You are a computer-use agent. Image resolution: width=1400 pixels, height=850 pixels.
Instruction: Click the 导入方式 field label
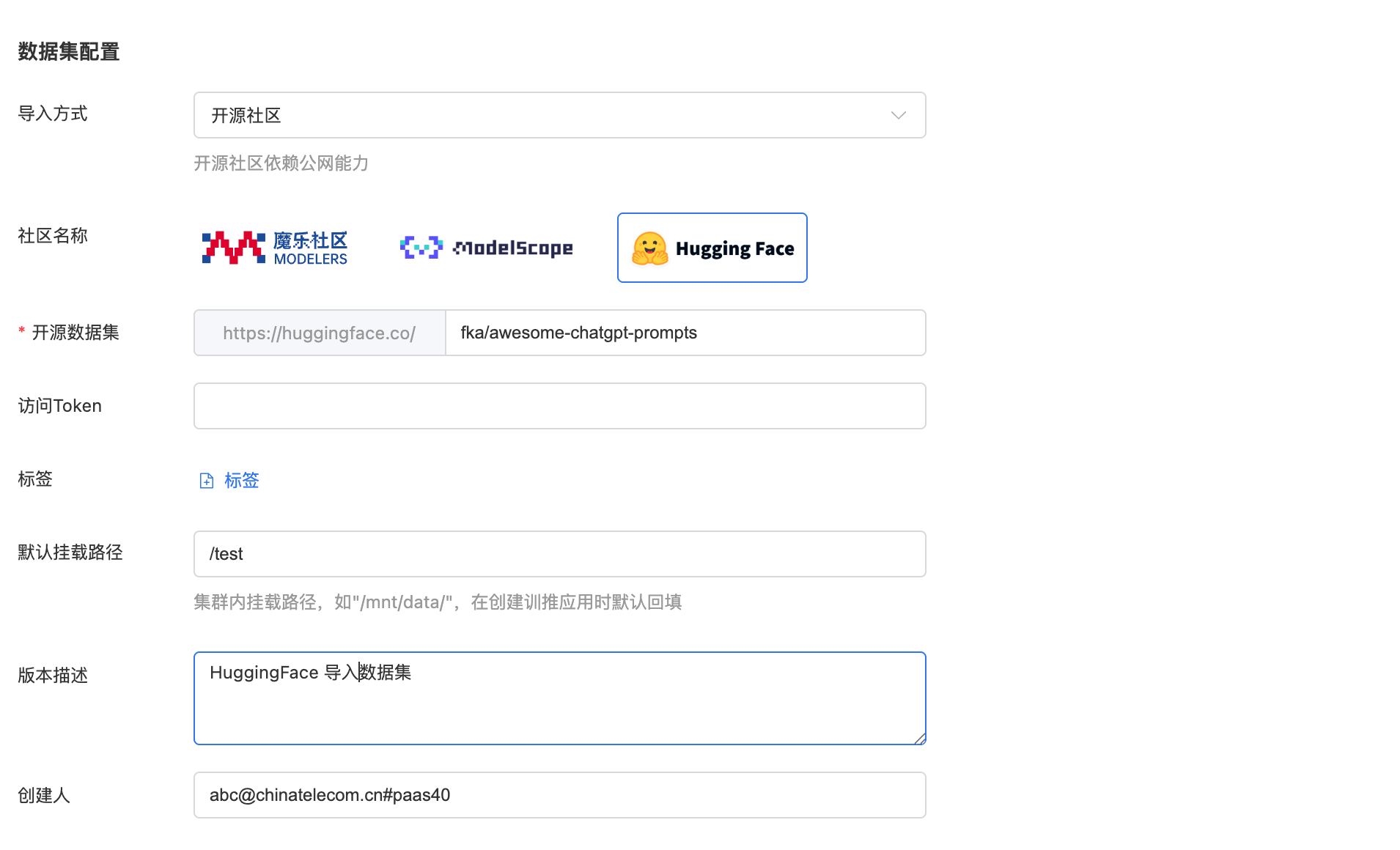coord(53,114)
